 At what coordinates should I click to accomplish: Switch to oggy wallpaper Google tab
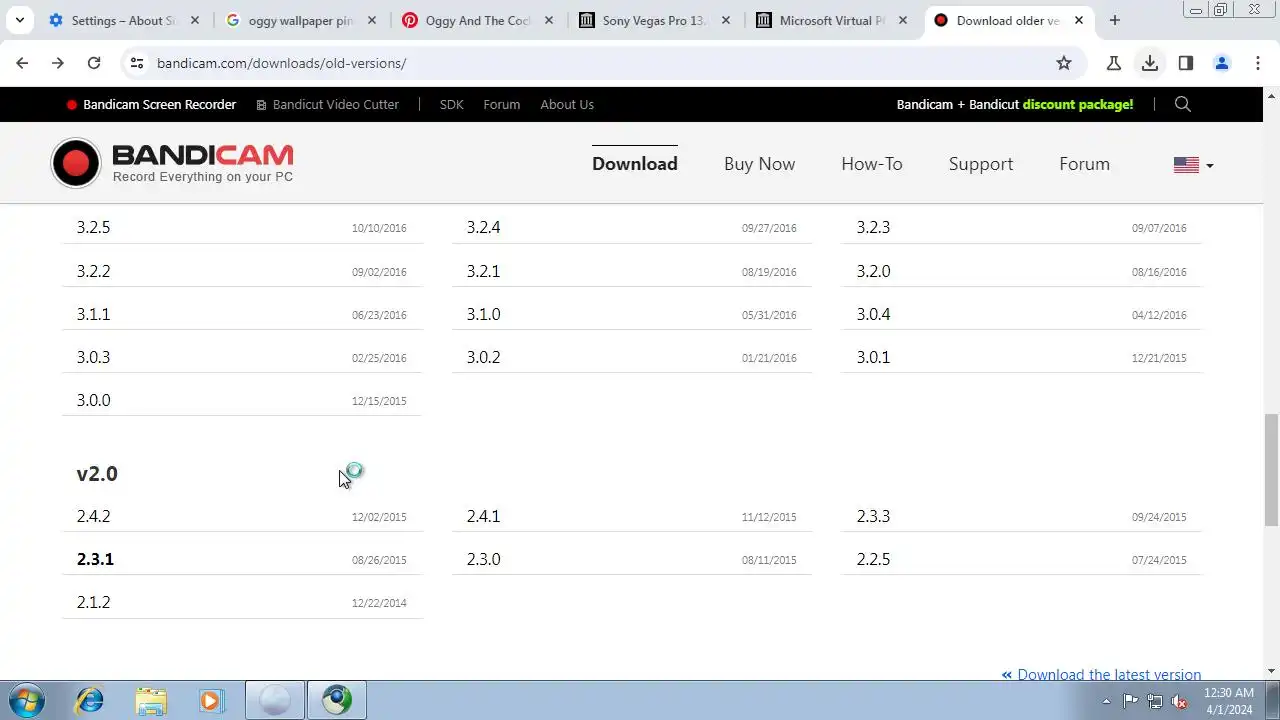click(x=301, y=20)
